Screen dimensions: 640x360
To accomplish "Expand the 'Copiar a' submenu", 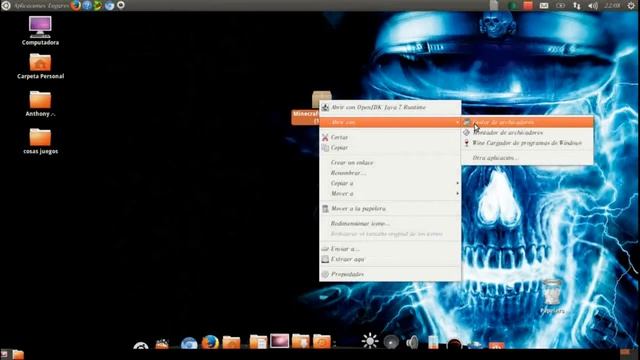I will (x=390, y=183).
